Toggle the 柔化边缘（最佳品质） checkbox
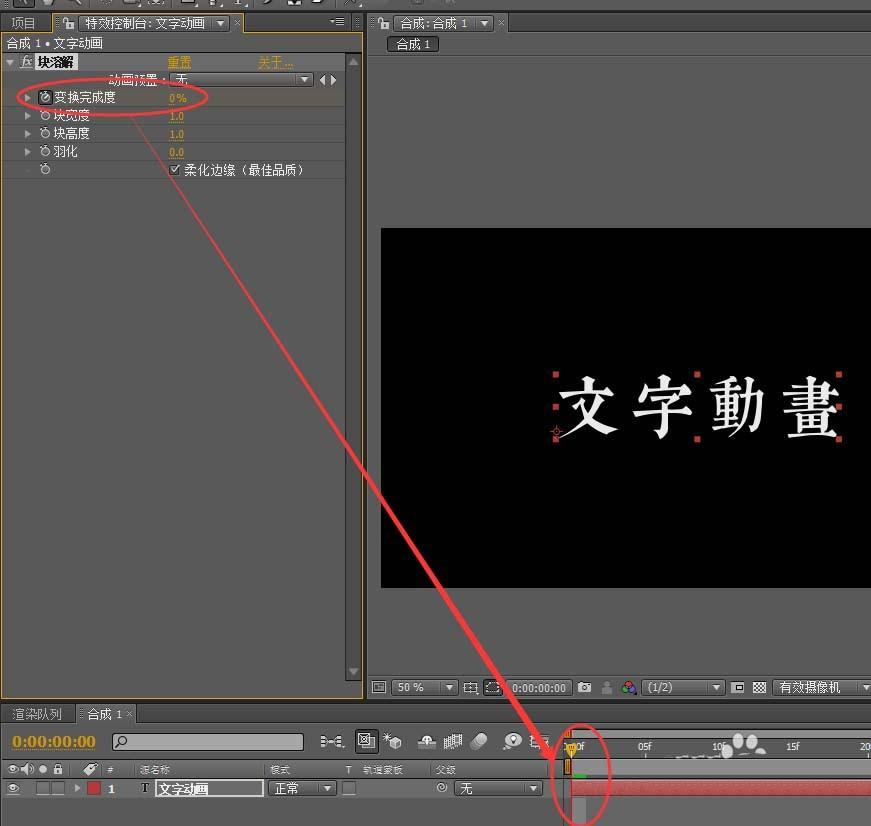This screenshot has height=826, width=871. (x=175, y=169)
